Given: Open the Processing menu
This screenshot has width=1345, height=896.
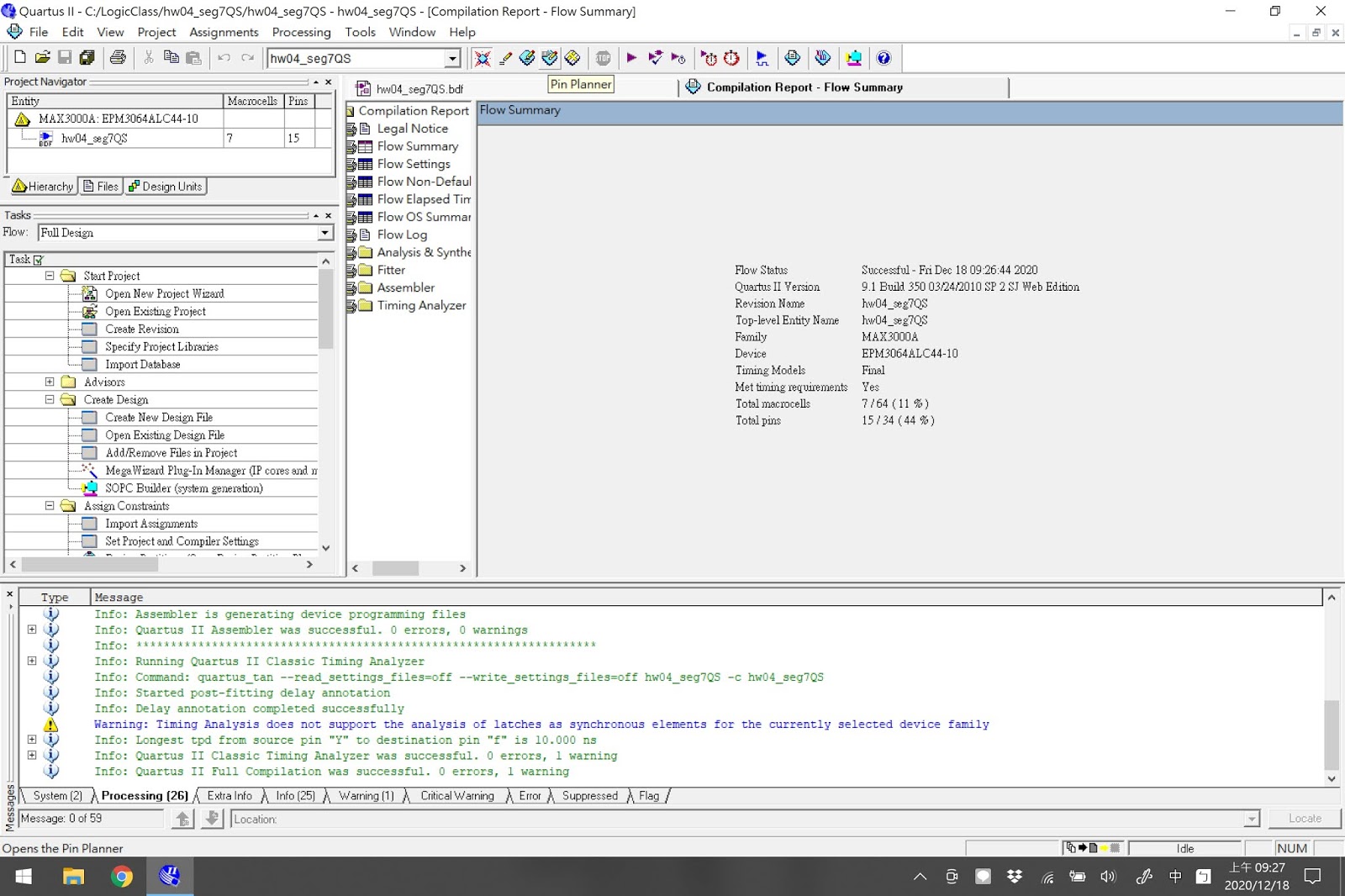Looking at the screenshot, I should [x=301, y=32].
